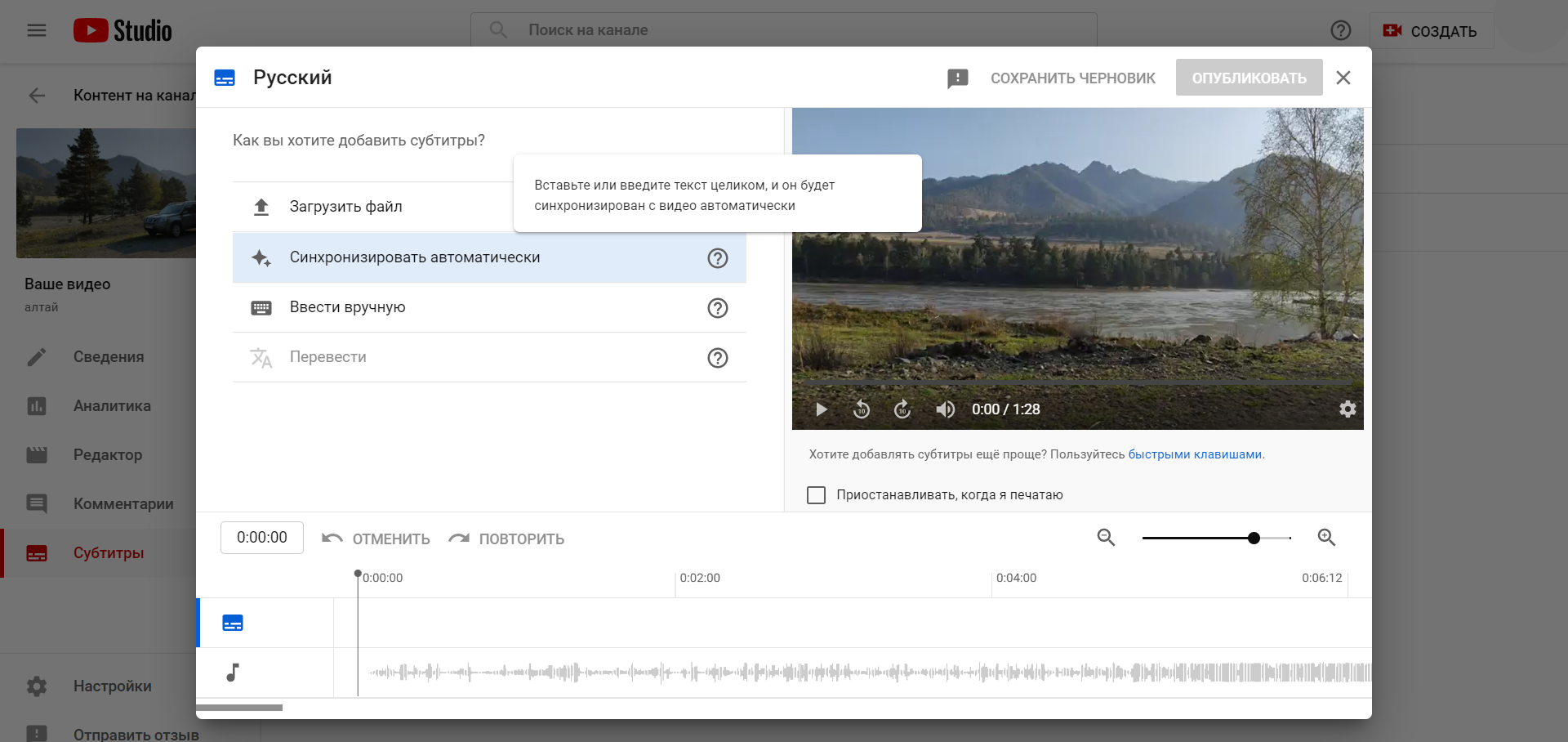Screen dimensions: 1568x742
Task: Open the video thumbnail in the sidebar
Action: pos(106,193)
